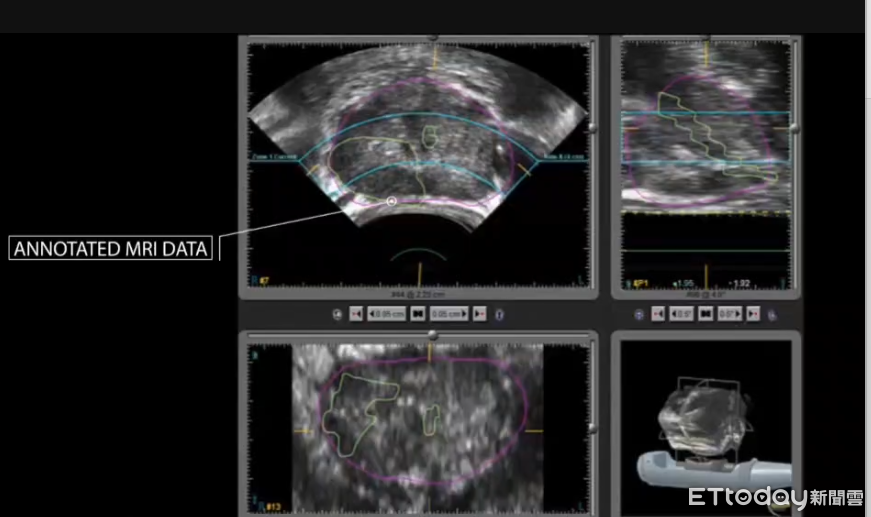Click right 0.05 cm step-forward button
Viewport: 871px width, 517px height.
point(449,314)
